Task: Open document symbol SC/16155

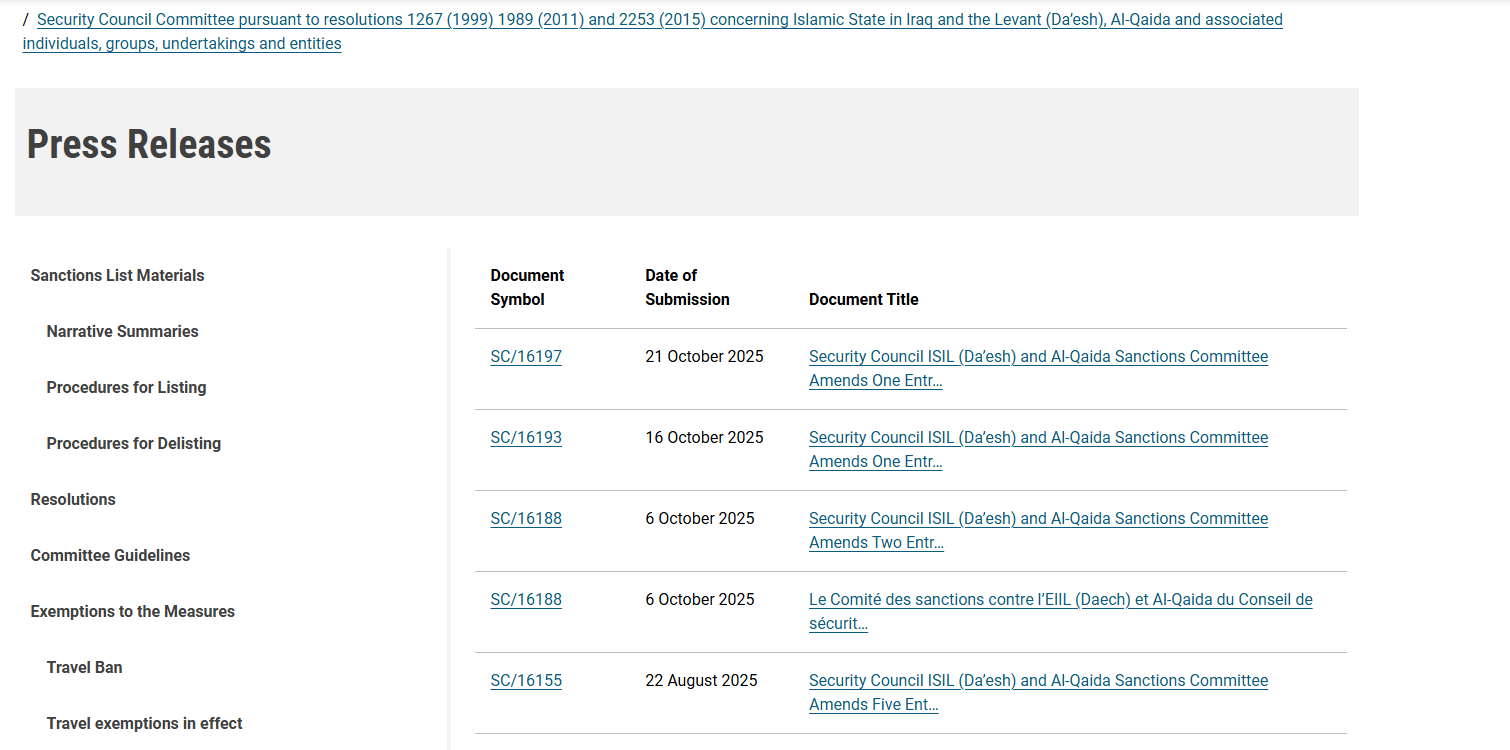Action: click(526, 681)
